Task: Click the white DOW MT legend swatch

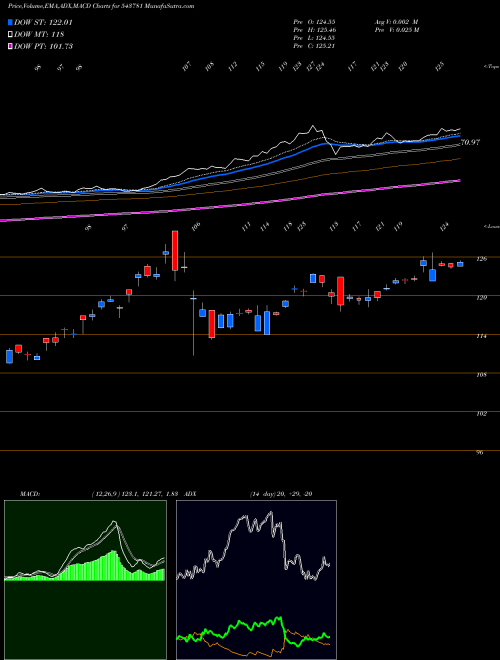Action: pos(10,34)
